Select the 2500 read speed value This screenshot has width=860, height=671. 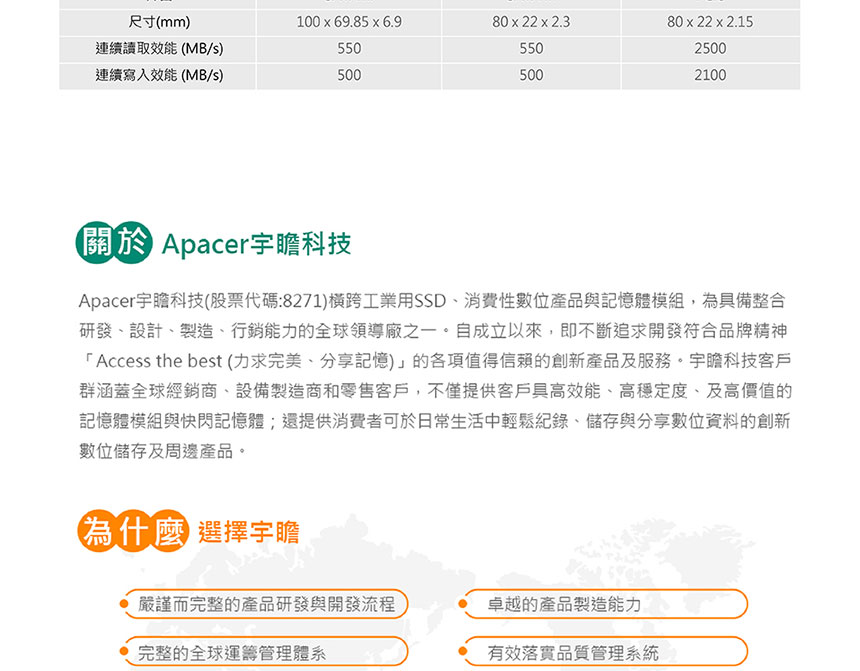(x=710, y=48)
